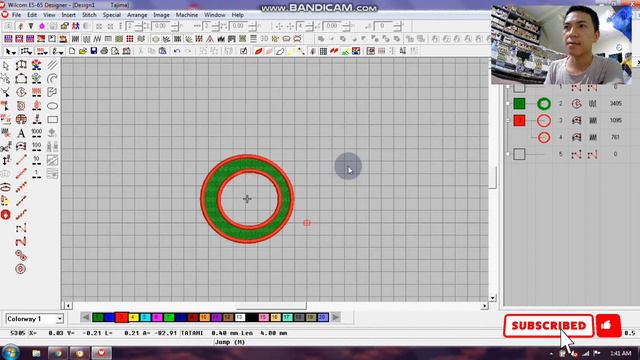Click the taskbar clock

621,353
